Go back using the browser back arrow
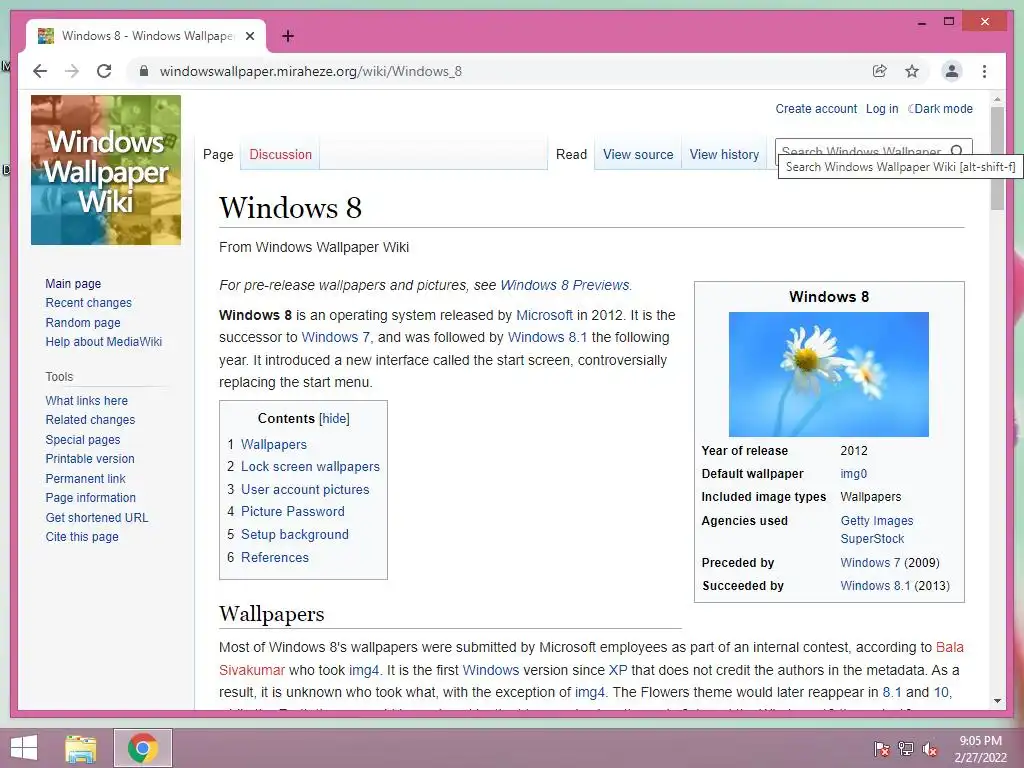The width and height of the screenshot is (1024, 768). [x=40, y=71]
